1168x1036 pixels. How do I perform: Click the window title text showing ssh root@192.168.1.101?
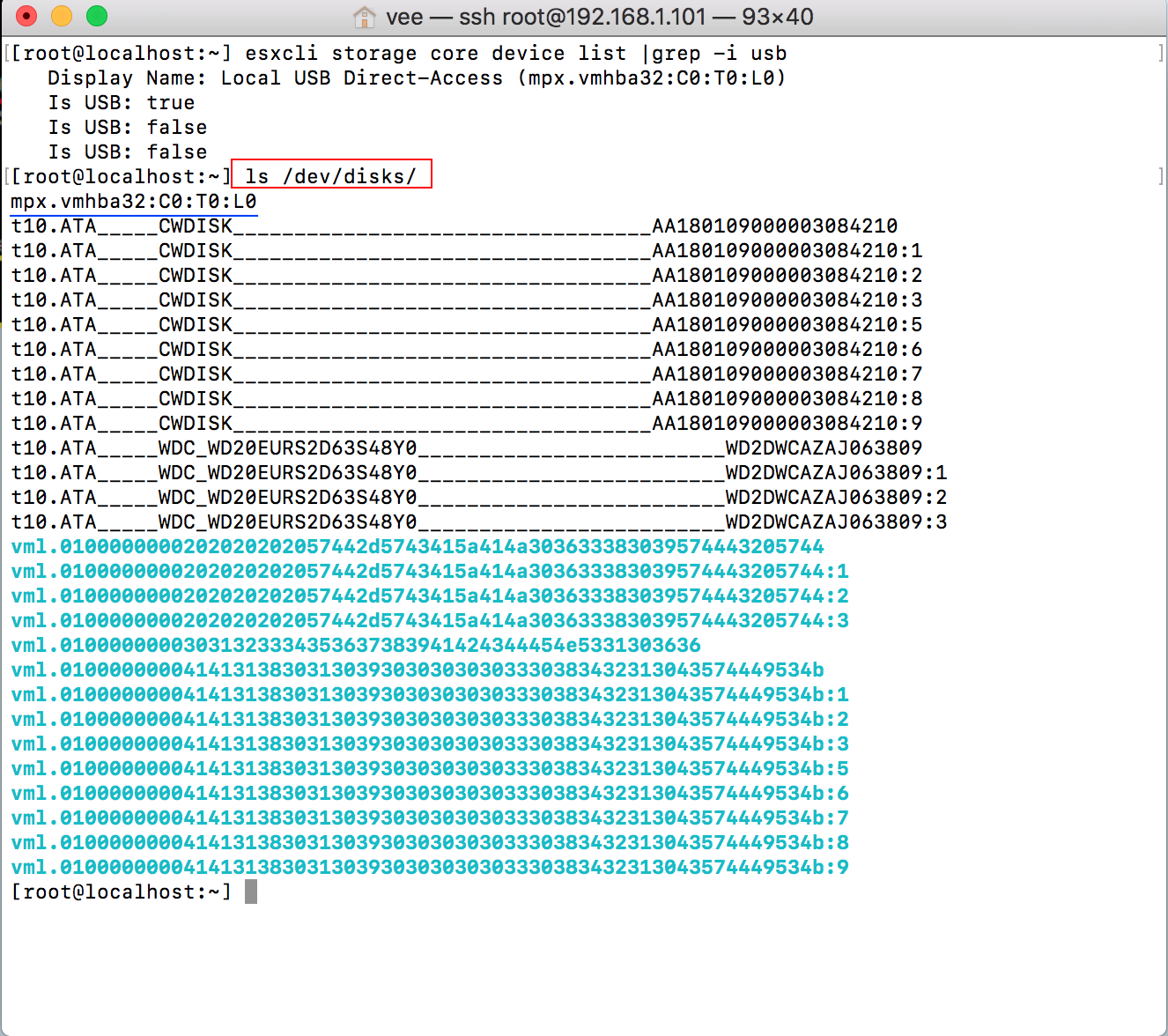tap(599, 17)
